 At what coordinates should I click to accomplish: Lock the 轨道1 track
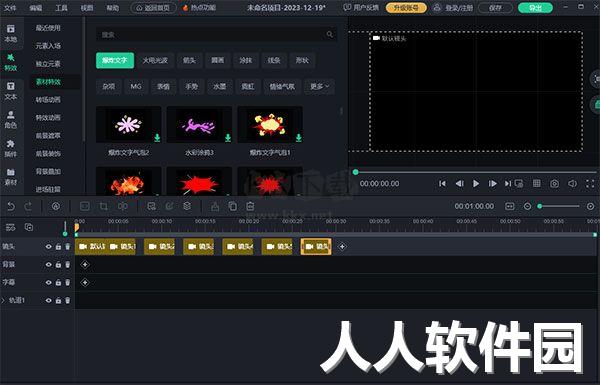(x=58, y=300)
